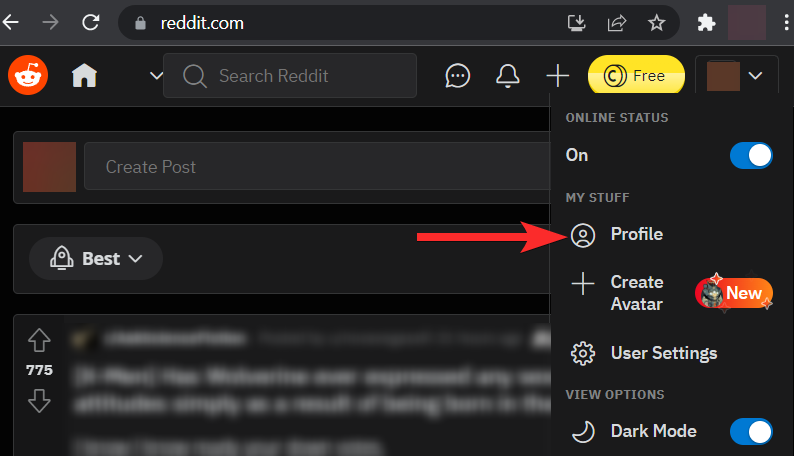This screenshot has height=456, width=794.
Task: Open the browser extensions puzzle icon
Action: click(706, 23)
